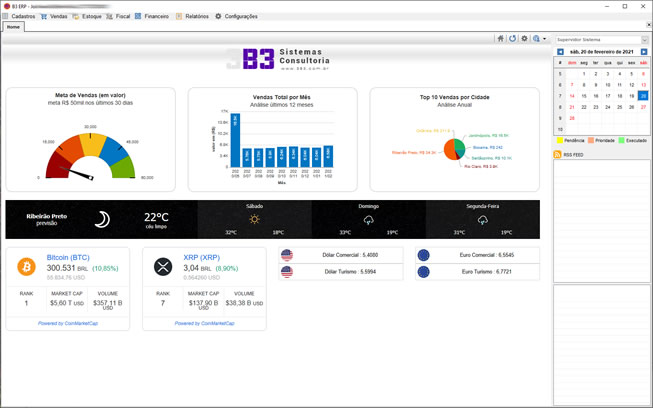This screenshot has height=408, width=653.
Task: Click the EU flag beside Euro Comercial
Action: click(424, 255)
